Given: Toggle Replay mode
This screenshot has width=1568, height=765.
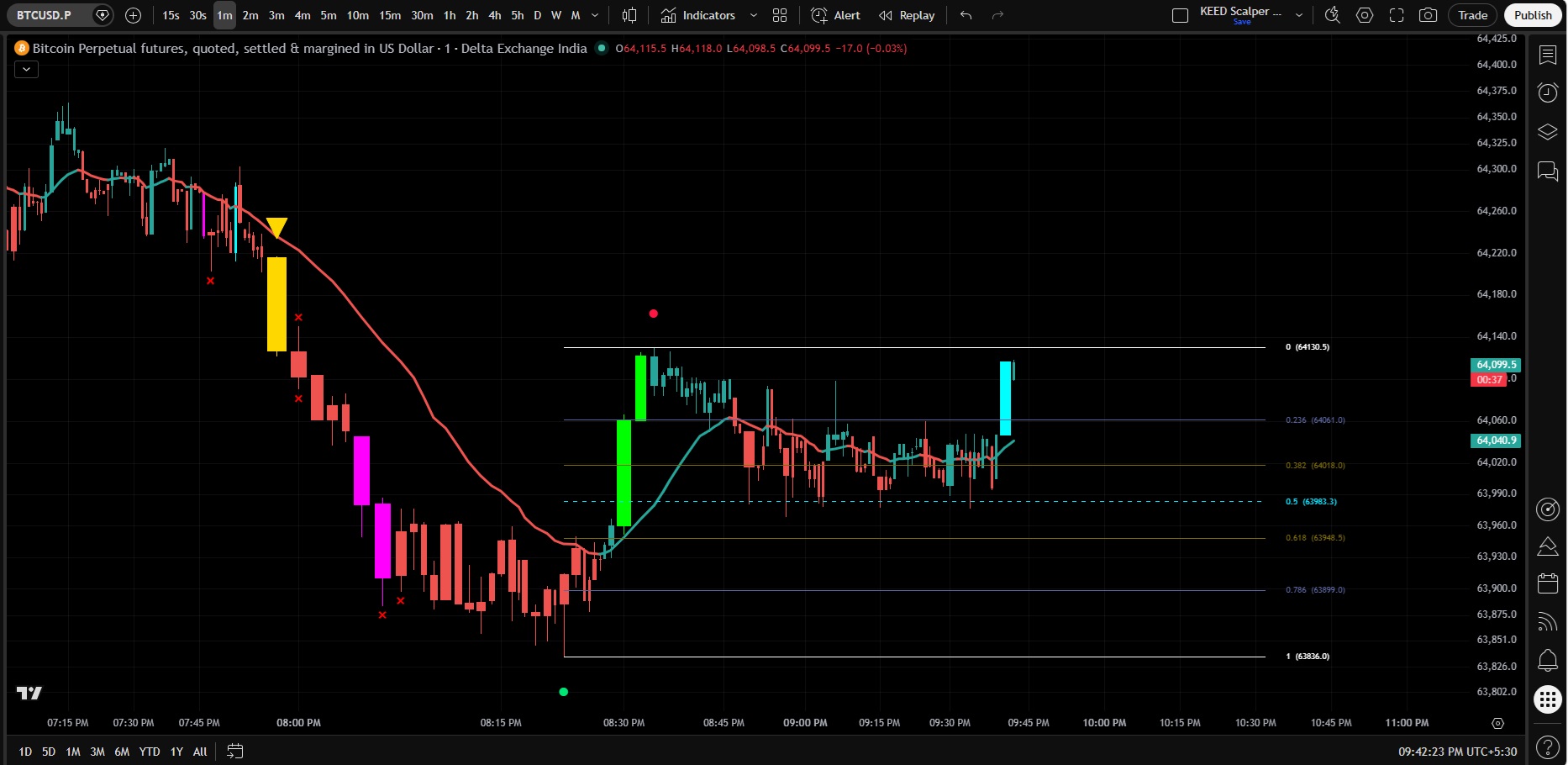Looking at the screenshot, I should coord(907,15).
